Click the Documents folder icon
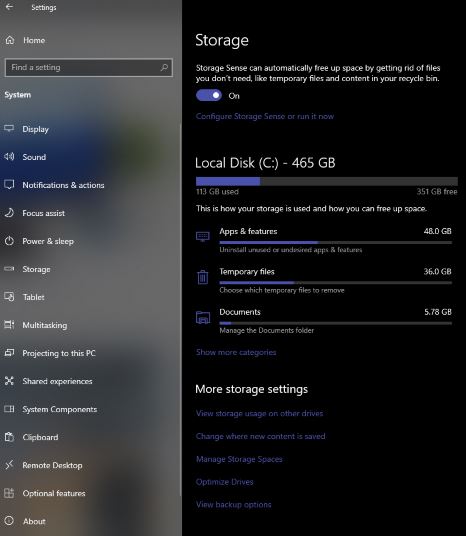Screen dimensions: 466x536 [203, 317]
